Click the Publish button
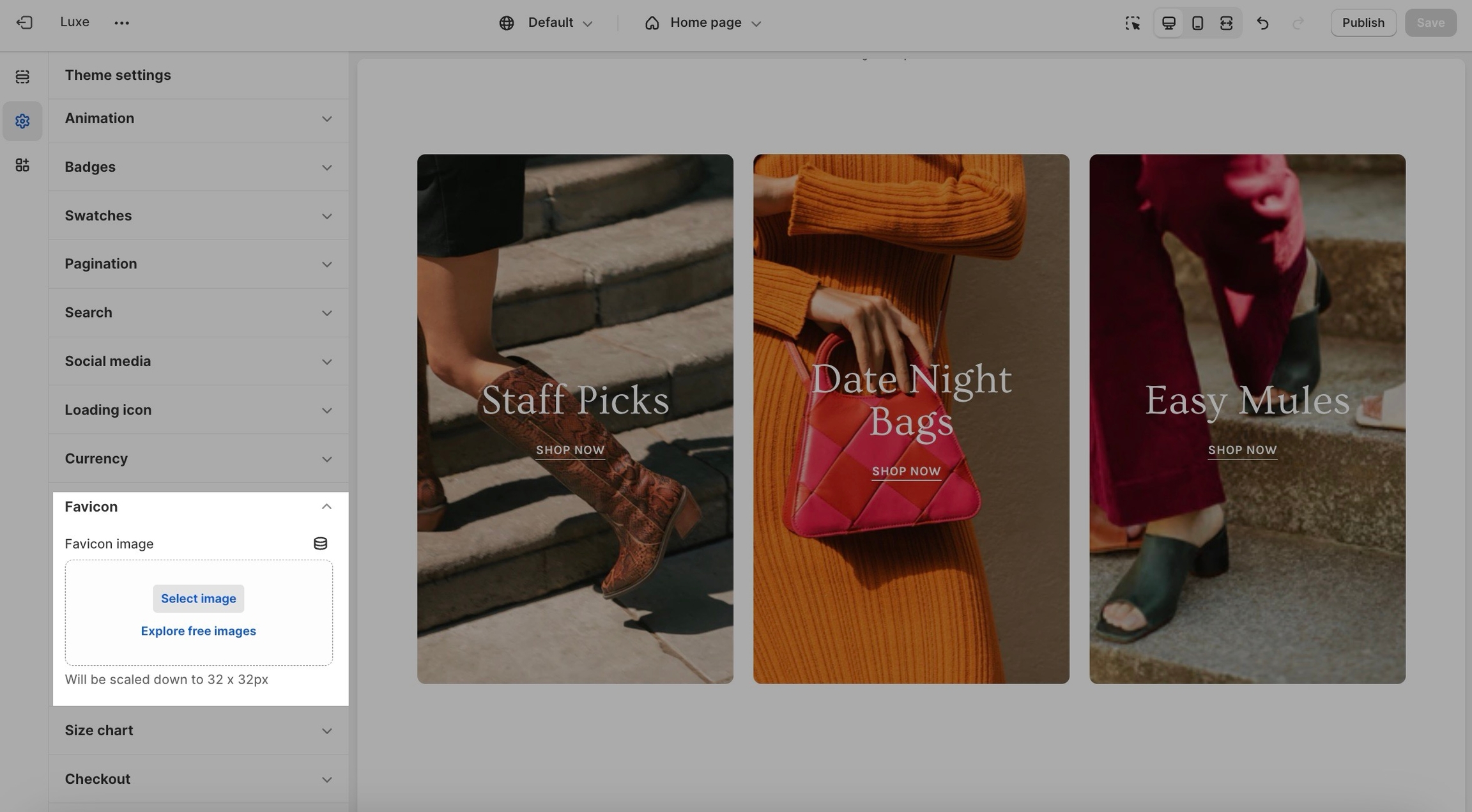Screen dimensions: 1472x812 coord(1363,23)
